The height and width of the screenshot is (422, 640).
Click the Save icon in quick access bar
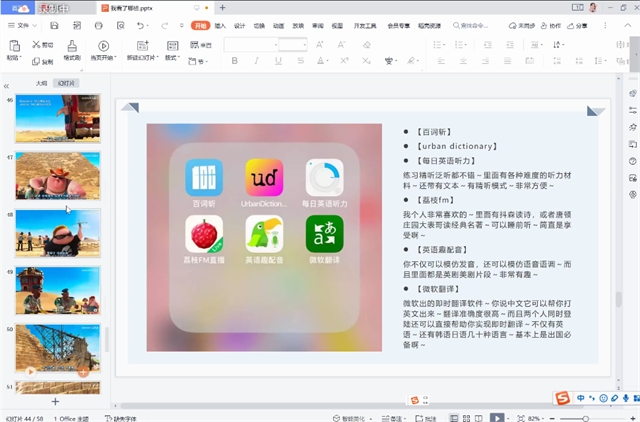coord(54,26)
